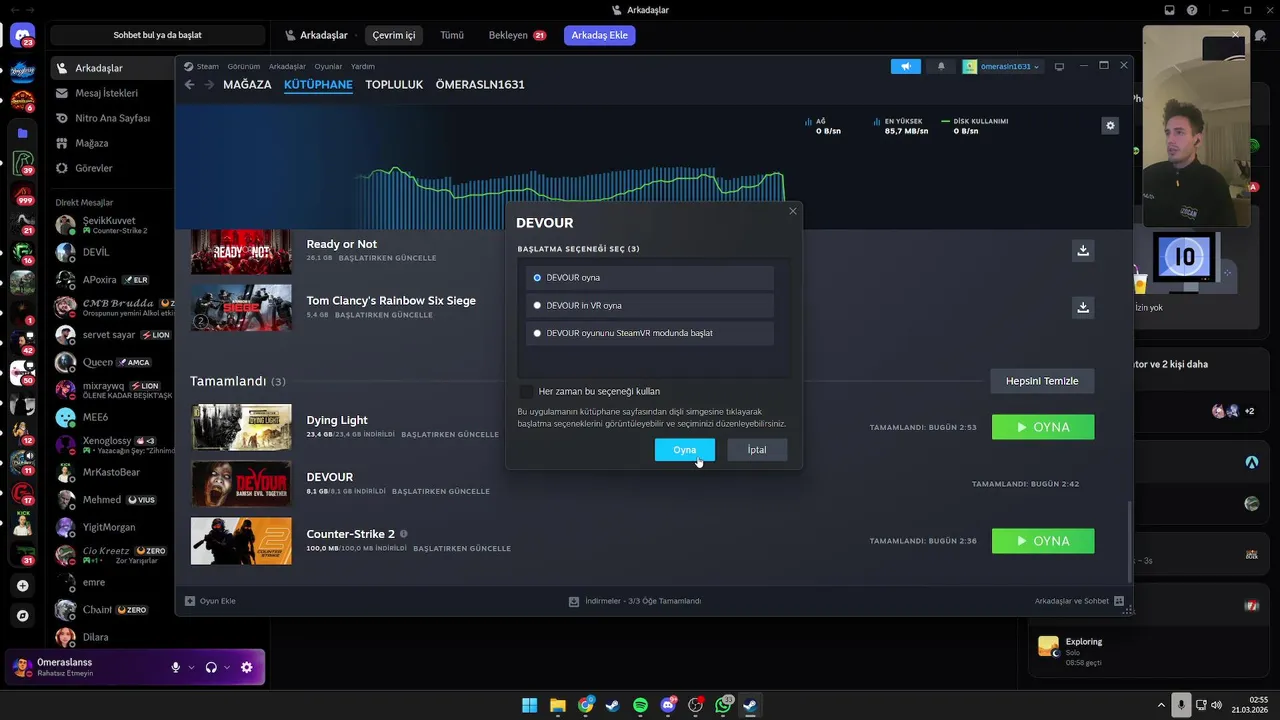Click the Arkadaş Ekle button in Discord
Viewport: 1280px width, 720px height.
click(600, 35)
